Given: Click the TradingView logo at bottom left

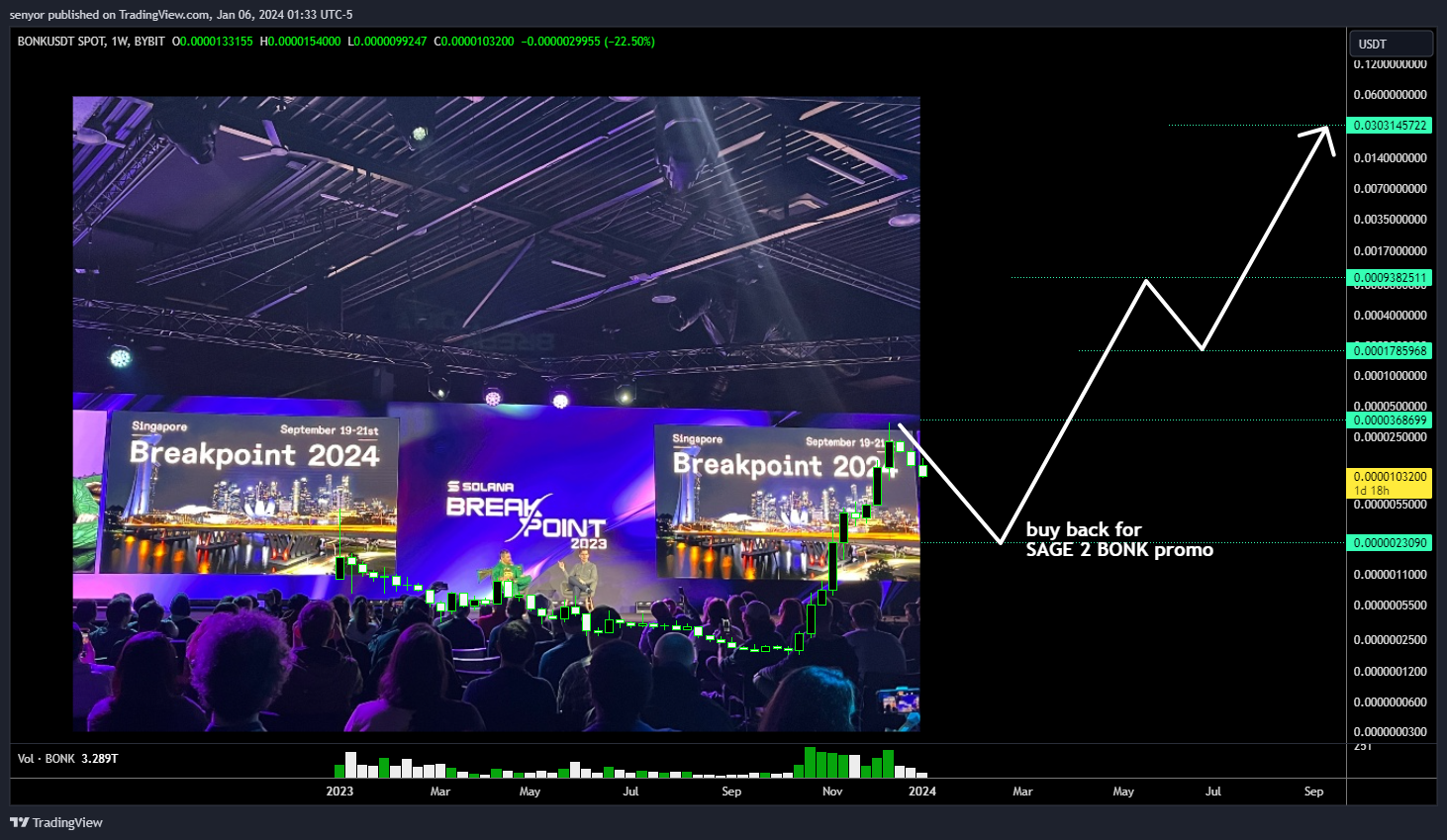Looking at the screenshot, I should pyautogui.click(x=56, y=822).
